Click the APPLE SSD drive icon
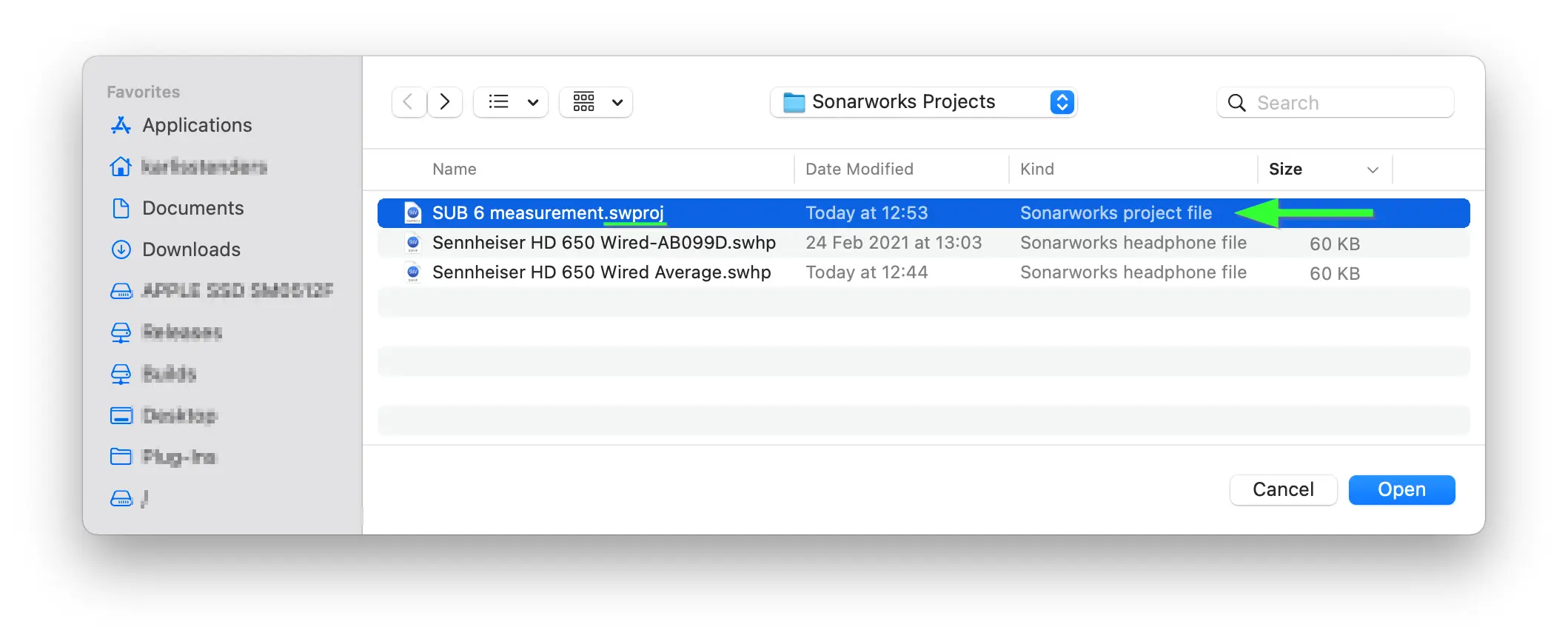The image size is (1568, 644). (x=121, y=291)
